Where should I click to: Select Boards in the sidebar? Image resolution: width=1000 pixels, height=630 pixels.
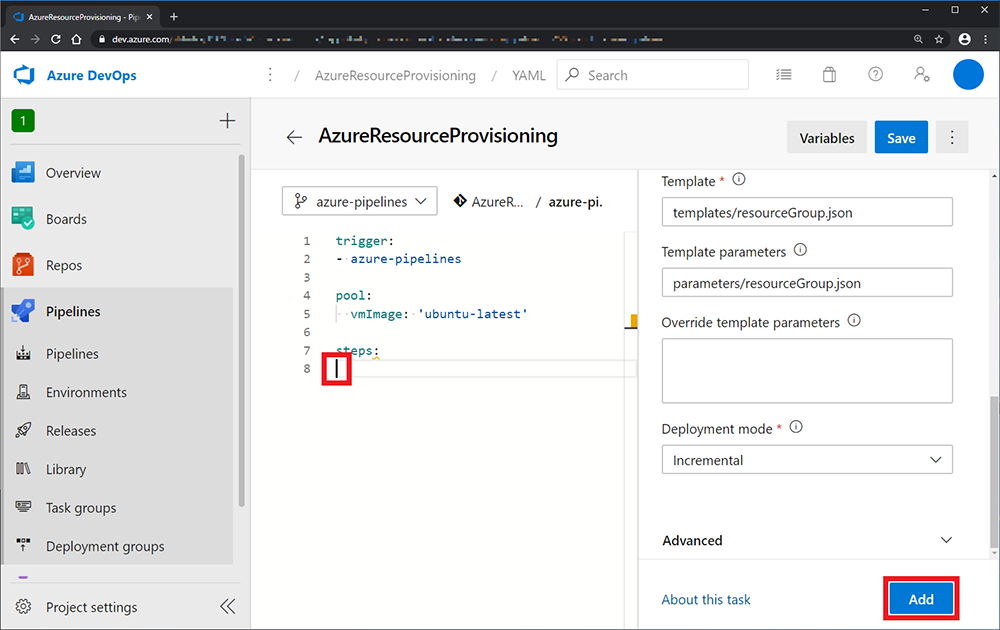[66, 219]
